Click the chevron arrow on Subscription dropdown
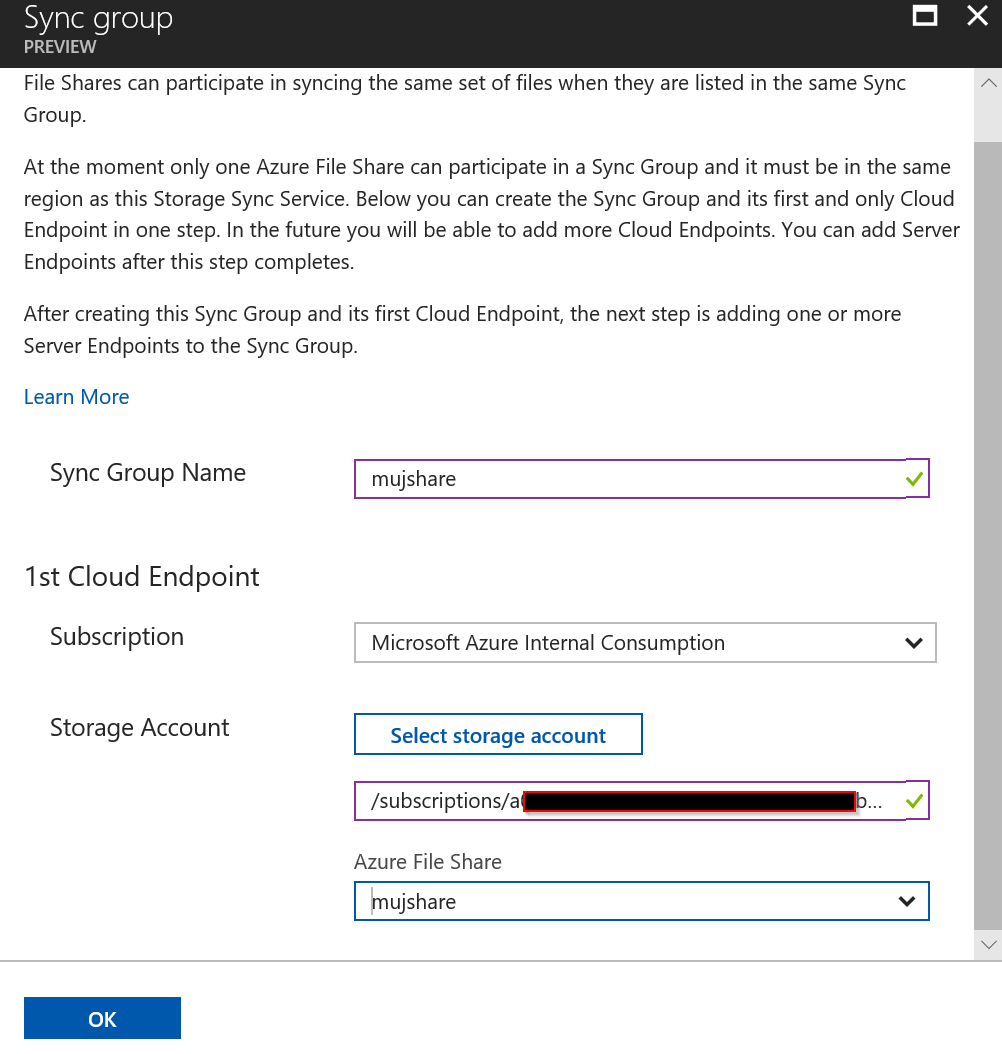Image resolution: width=1002 pixels, height=1054 pixels. coord(913,643)
